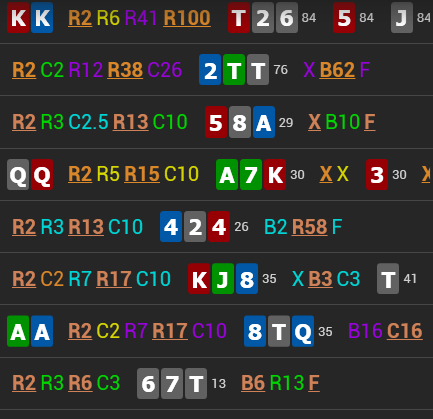Click the red K card on KJ8 flop
The image size is (433, 419).
pos(199,279)
